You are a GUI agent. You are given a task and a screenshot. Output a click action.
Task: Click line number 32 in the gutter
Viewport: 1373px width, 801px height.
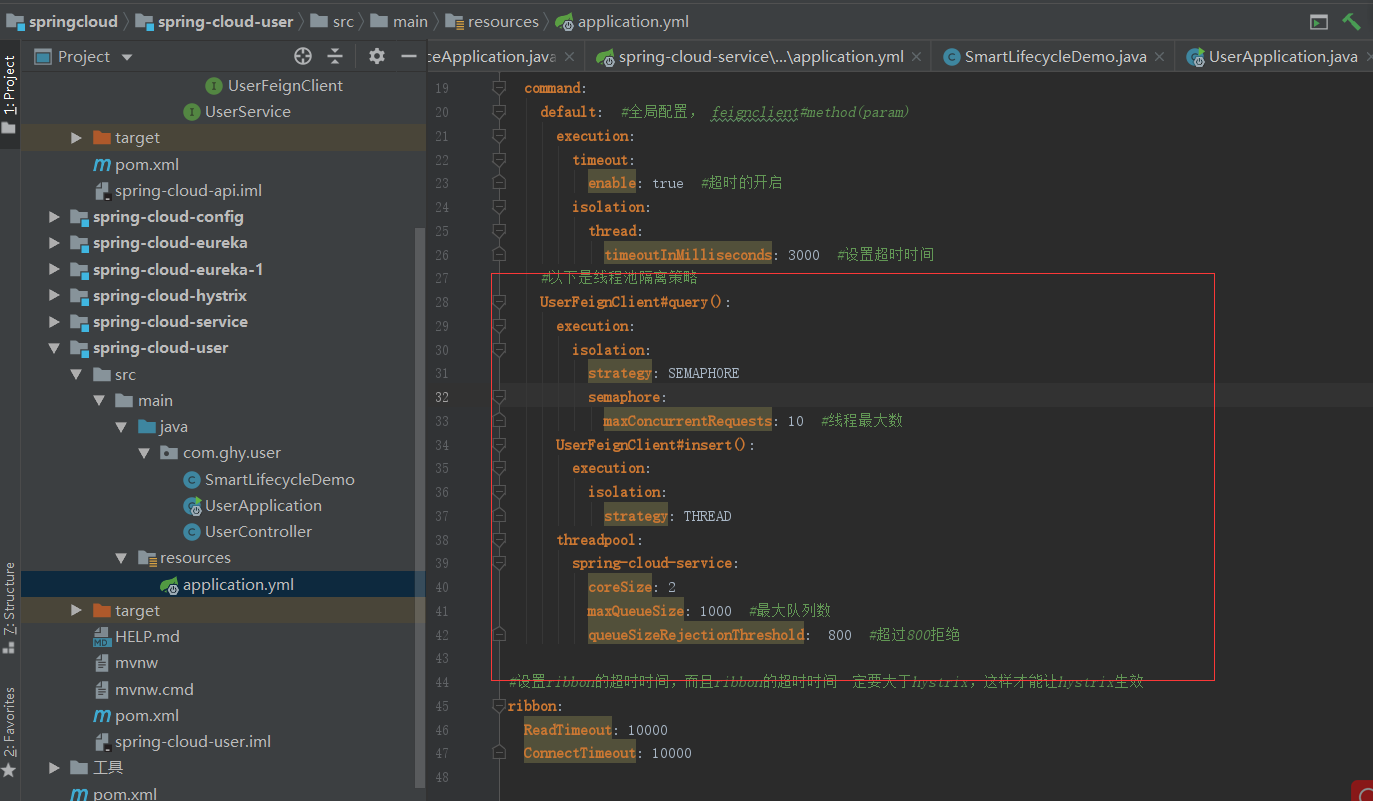[x=441, y=397]
